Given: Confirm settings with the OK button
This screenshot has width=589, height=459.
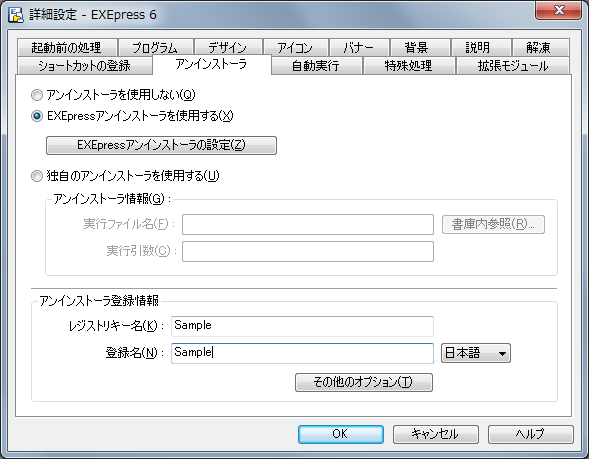Looking at the screenshot, I should tap(341, 434).
